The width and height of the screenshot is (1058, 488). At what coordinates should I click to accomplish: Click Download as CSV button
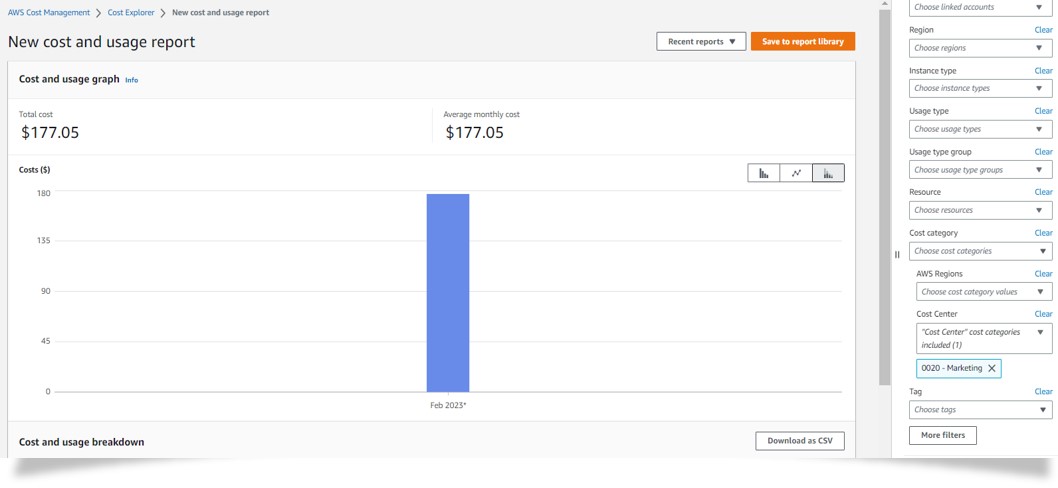coord(800,441)
